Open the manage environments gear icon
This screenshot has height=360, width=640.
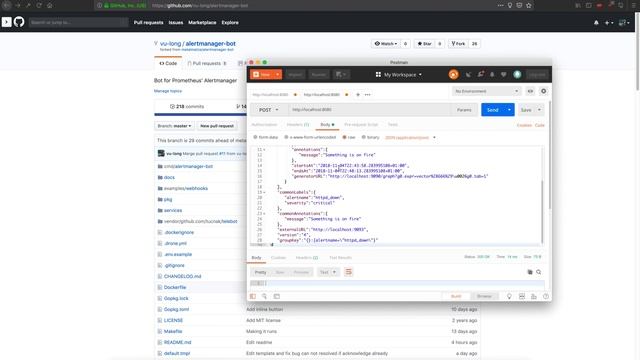click(543, 91)
